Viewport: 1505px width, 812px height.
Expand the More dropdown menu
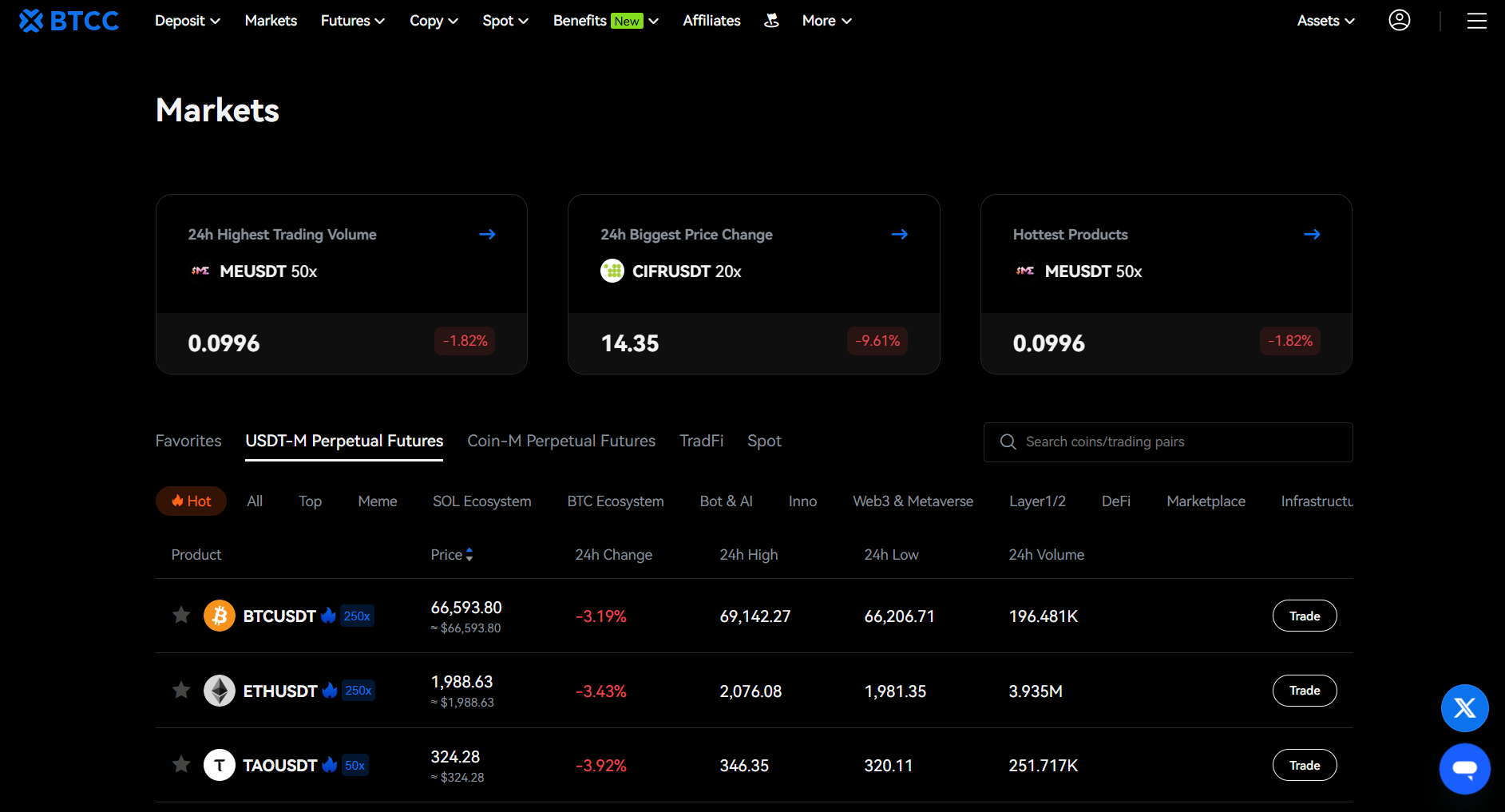827,21
